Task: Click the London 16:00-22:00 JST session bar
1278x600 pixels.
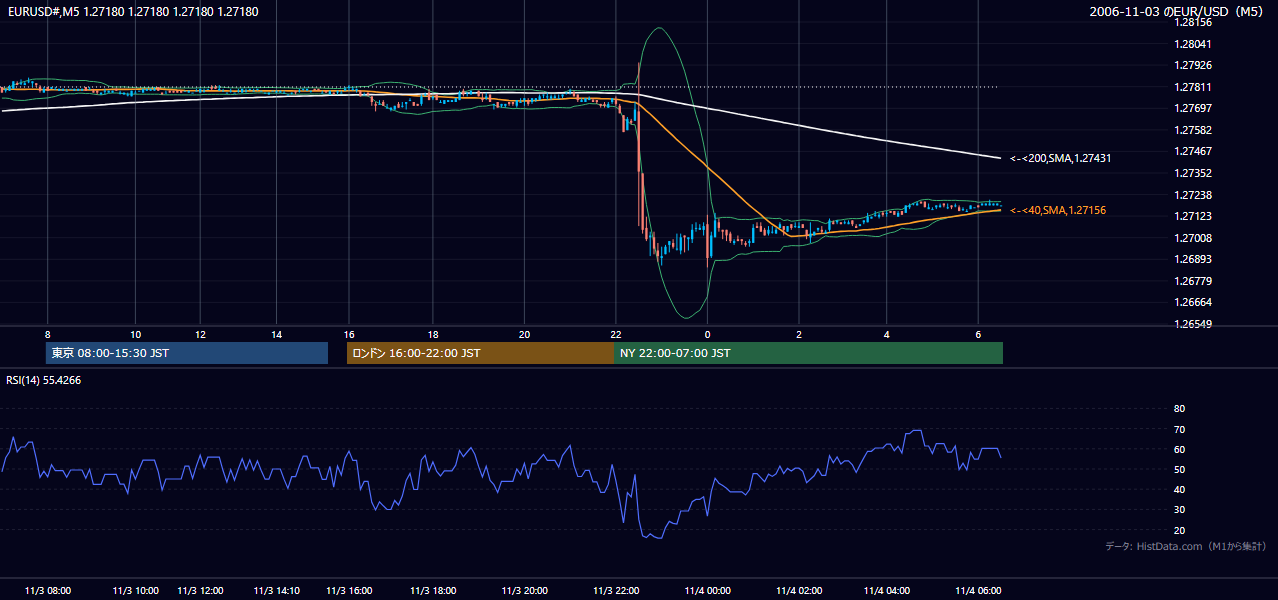Action: [480, 353]
